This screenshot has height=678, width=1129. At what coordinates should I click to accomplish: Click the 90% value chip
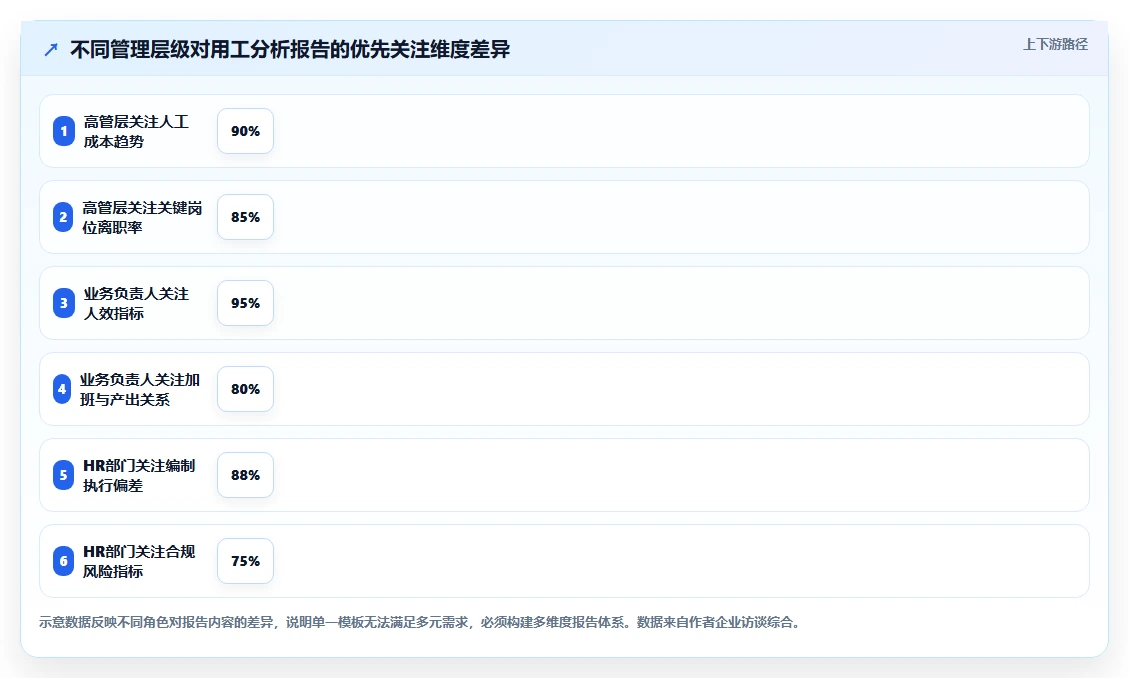coord(246,131)
